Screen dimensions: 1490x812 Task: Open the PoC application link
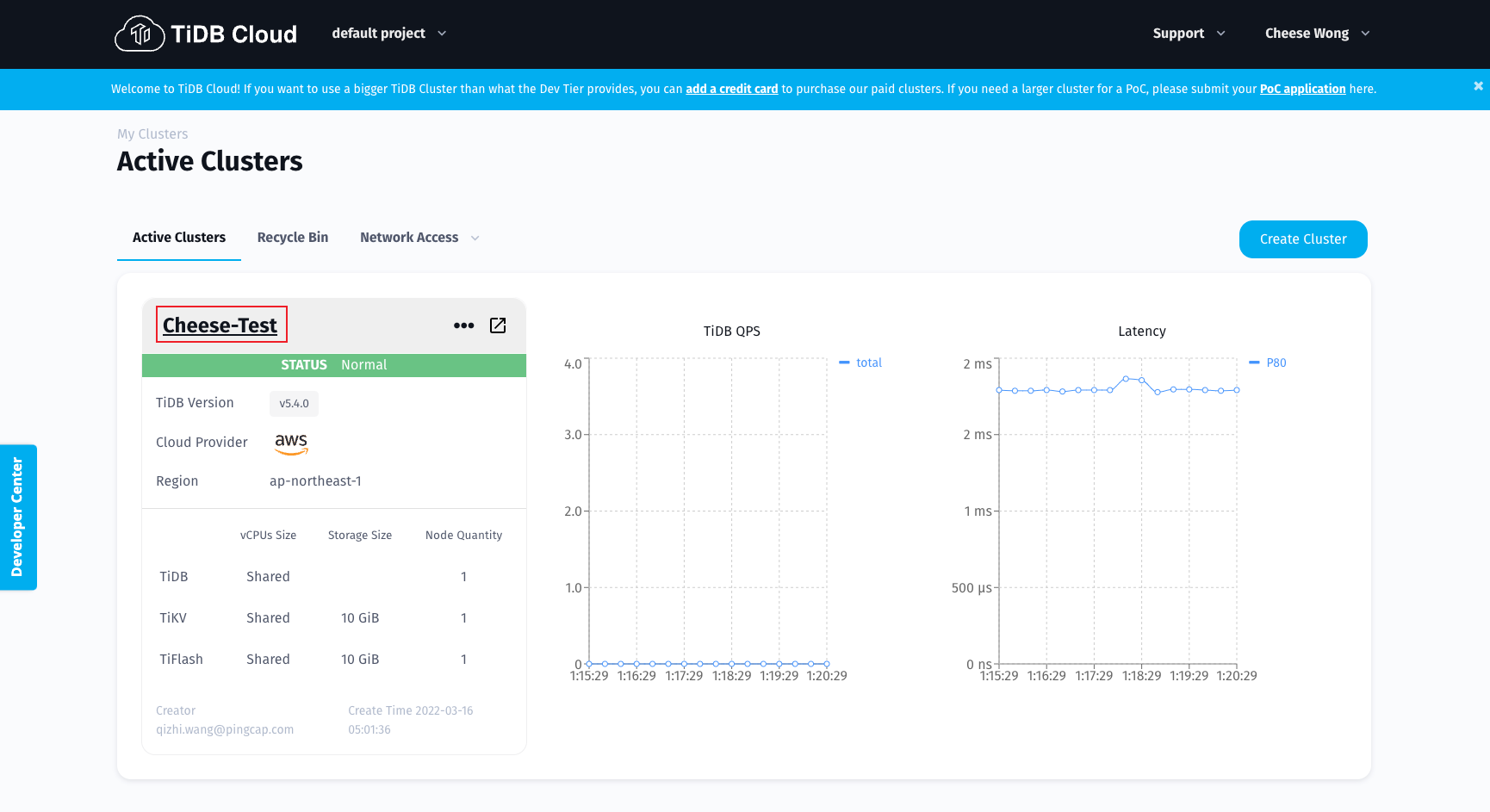[x=1302, y=89]
